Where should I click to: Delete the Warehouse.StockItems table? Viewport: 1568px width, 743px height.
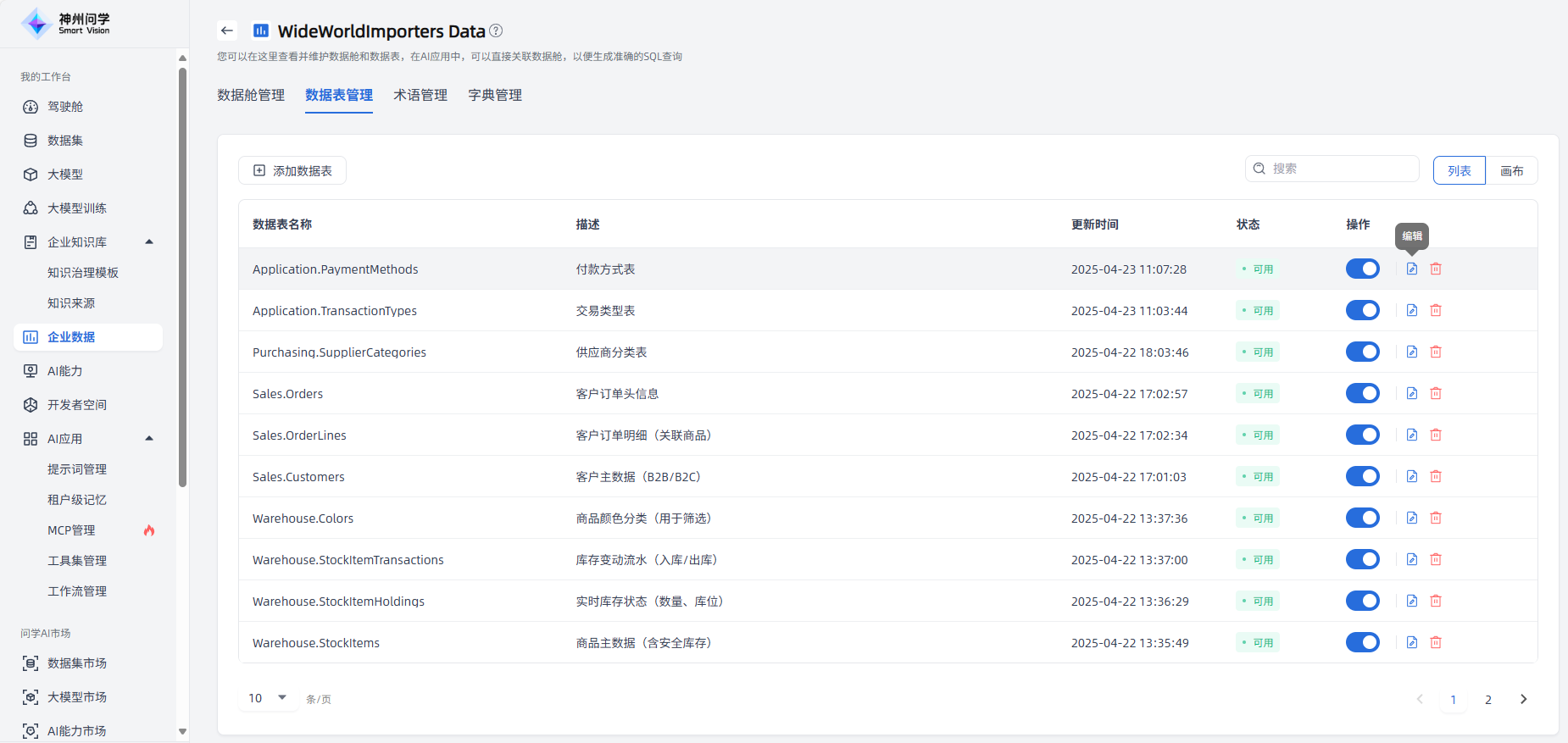pos(1436,642)
